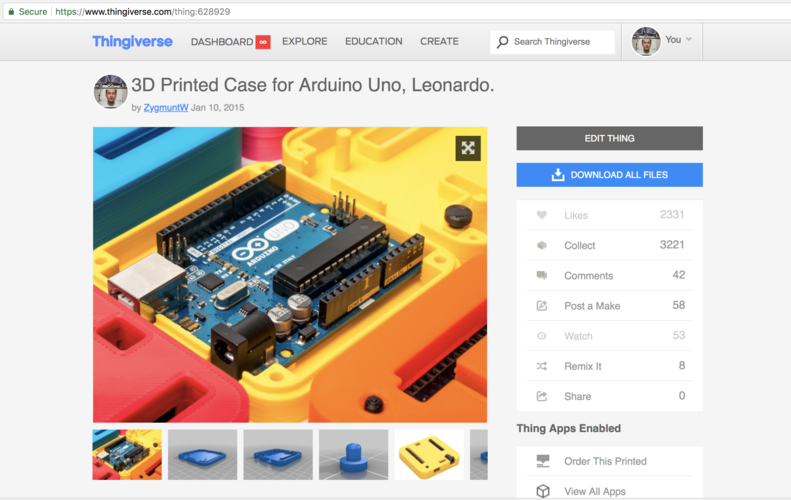791x500 pixels.
Task: Click the Remix It count 8
Action: tap(682, 366)
